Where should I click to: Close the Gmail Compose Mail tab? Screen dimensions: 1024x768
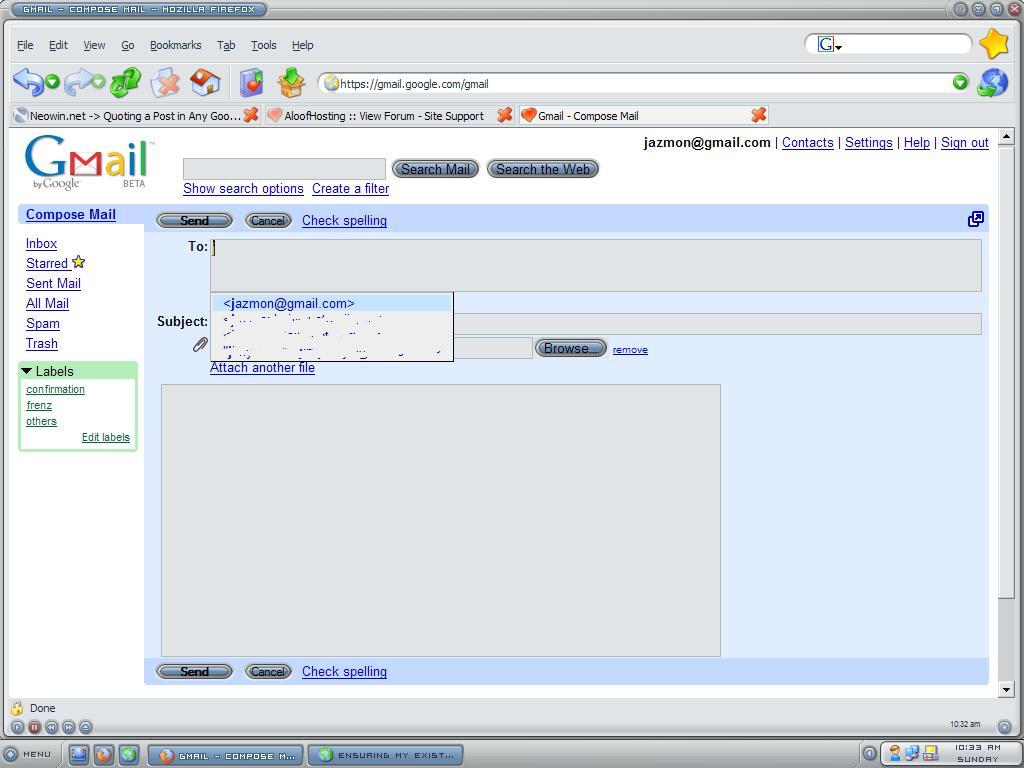click(x=758, y=116)
